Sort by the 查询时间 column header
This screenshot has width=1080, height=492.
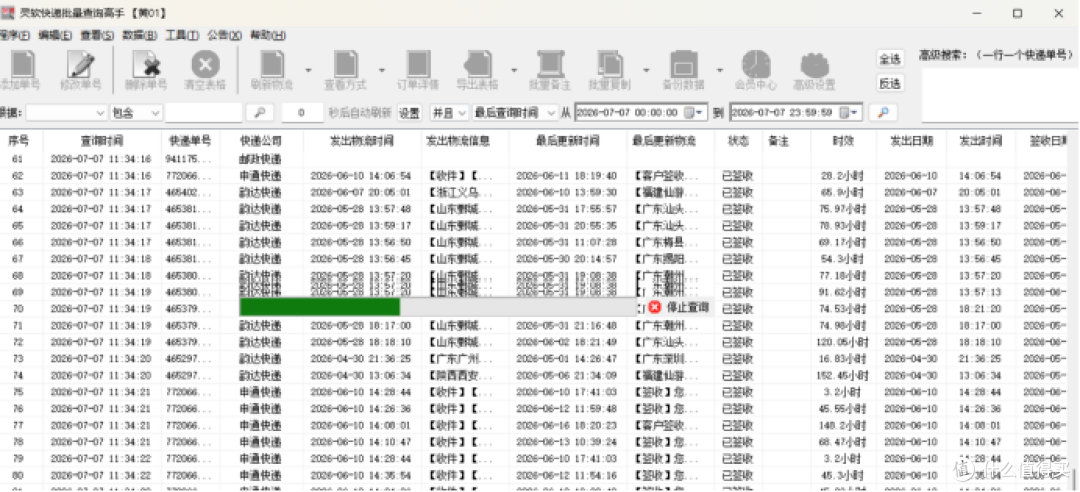[x=102, y=141]
